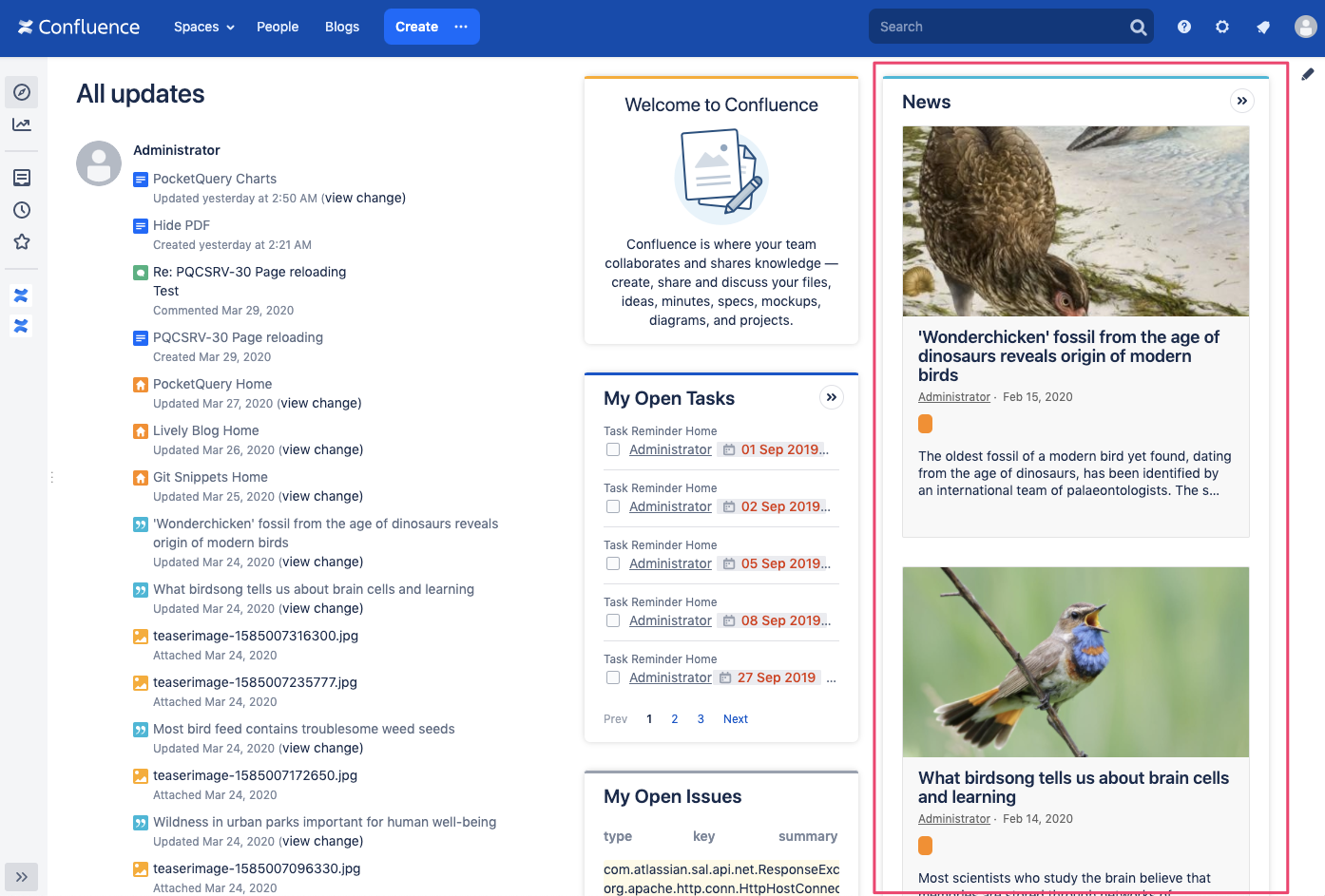Open the compass discover icon in sidebar
Screen dimensions: 1325x896
[x=22, y=92]
